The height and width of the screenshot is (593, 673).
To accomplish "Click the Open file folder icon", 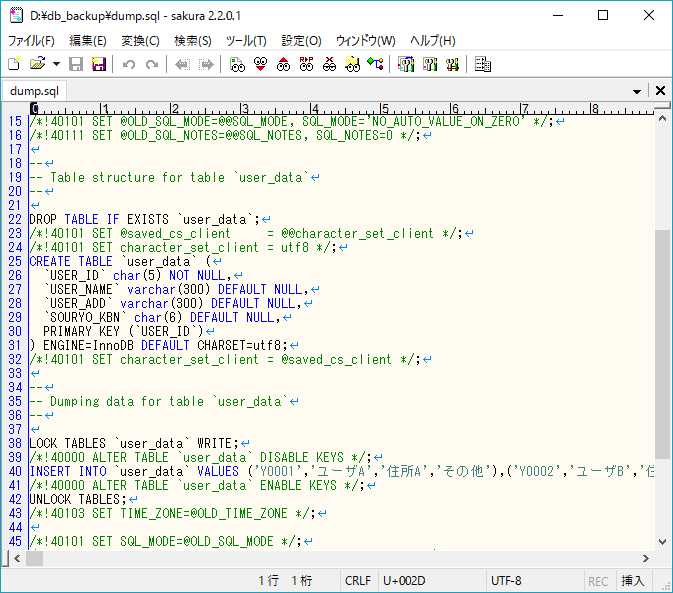I will [x=38, y=64].
